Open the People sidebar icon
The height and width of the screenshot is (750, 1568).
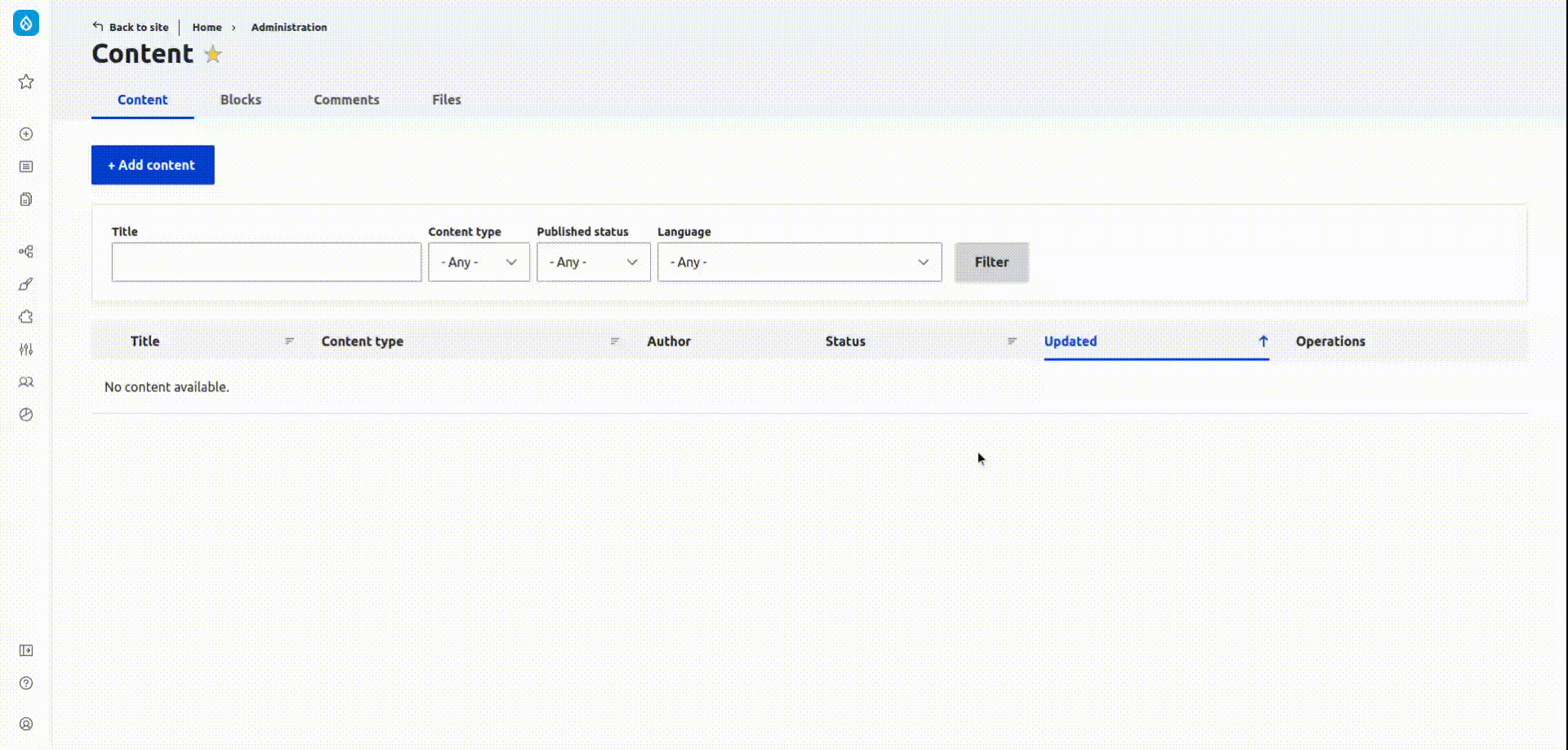(26, 382)
